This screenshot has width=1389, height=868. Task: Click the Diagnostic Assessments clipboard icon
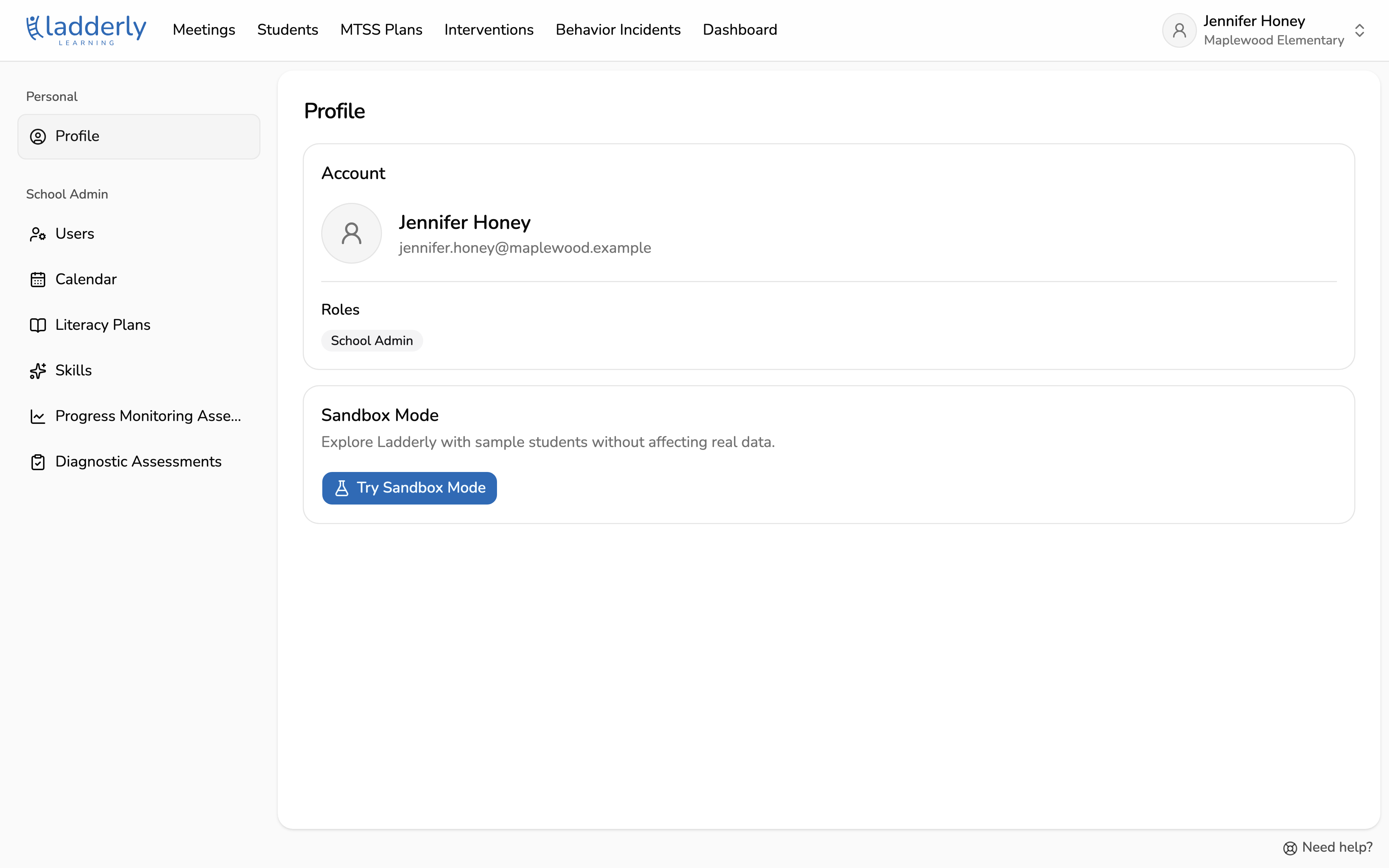click(x=38, y=462)
